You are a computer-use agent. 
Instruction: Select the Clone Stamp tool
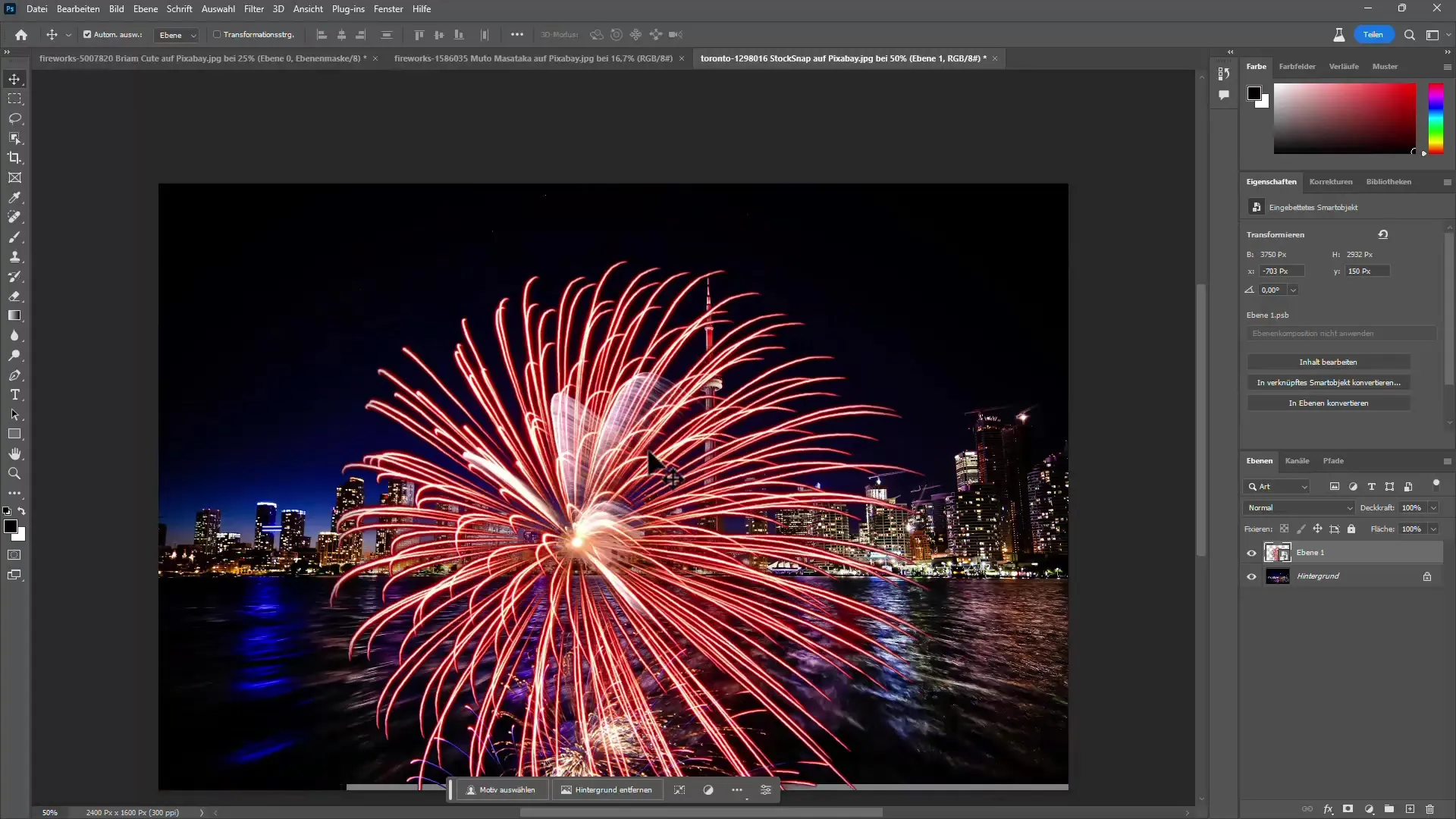click(14, 257)
